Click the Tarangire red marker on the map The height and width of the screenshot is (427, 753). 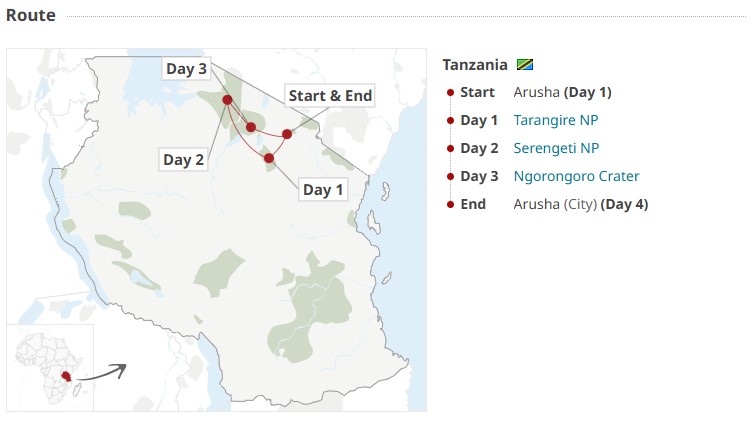(269, 158)
